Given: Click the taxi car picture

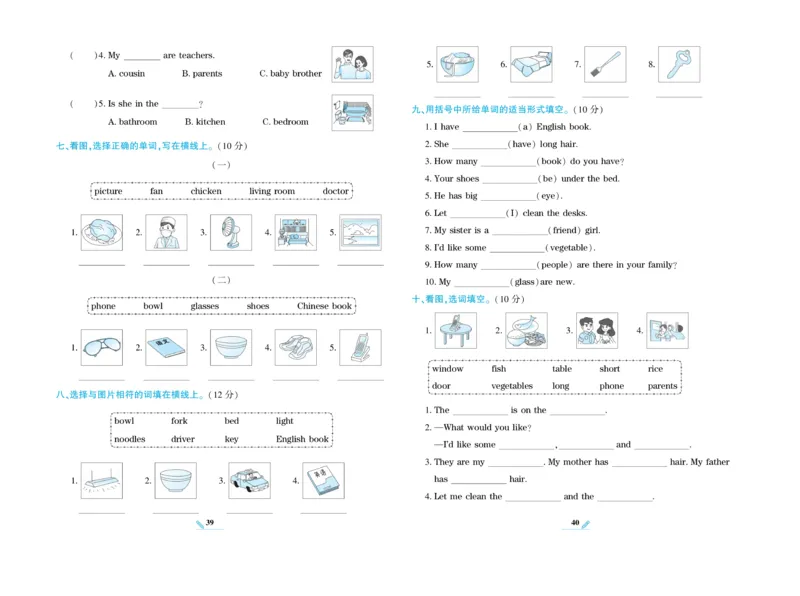Looking at the screenshot, I should pos(249,481).
